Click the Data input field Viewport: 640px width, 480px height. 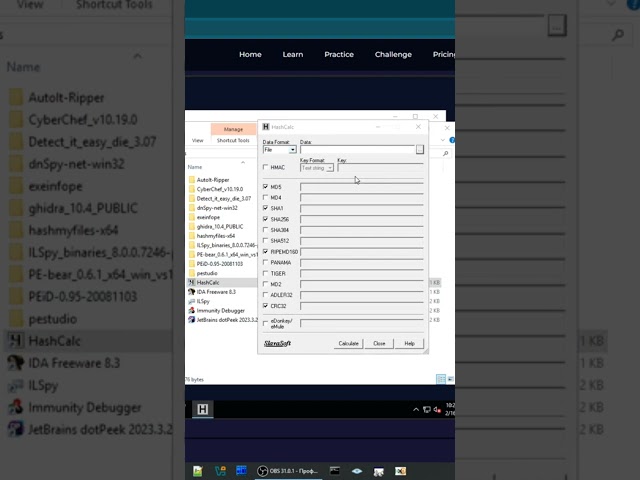358,149
